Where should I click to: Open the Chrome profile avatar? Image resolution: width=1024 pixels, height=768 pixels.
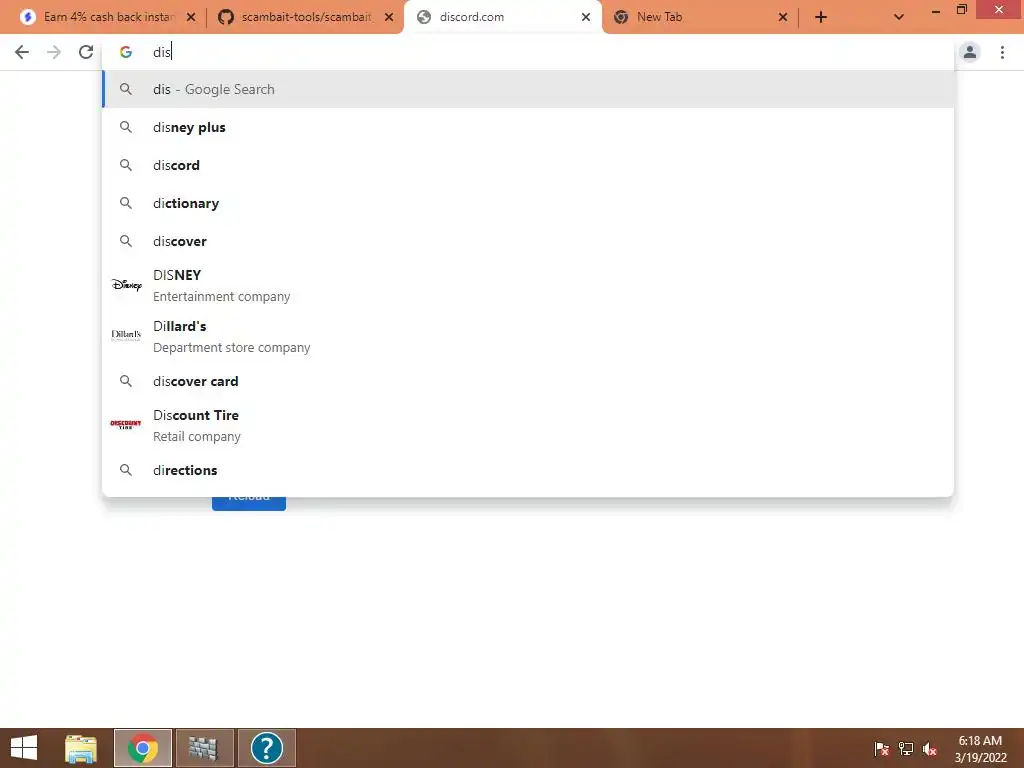970,52
